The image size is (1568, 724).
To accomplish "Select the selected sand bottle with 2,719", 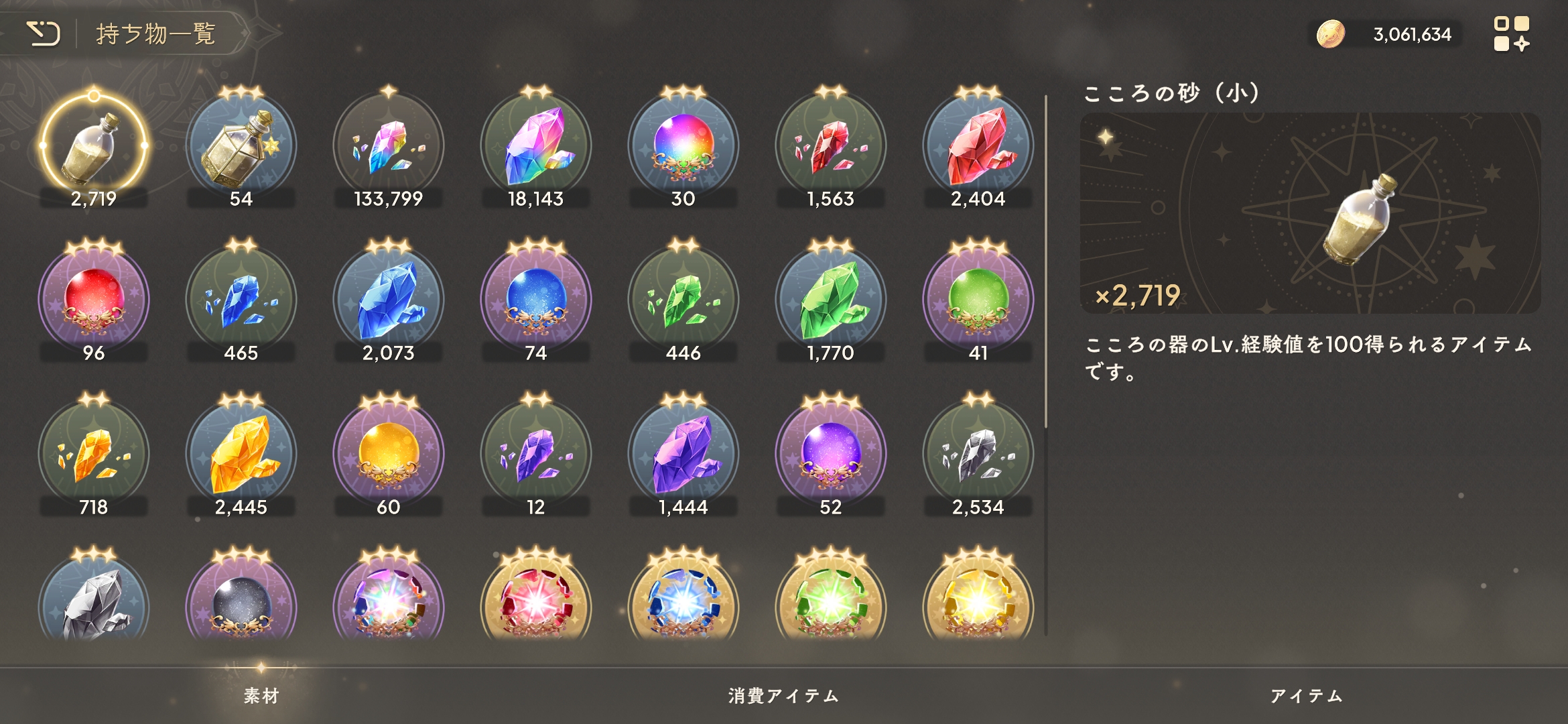I will click(x=94, y=146).
